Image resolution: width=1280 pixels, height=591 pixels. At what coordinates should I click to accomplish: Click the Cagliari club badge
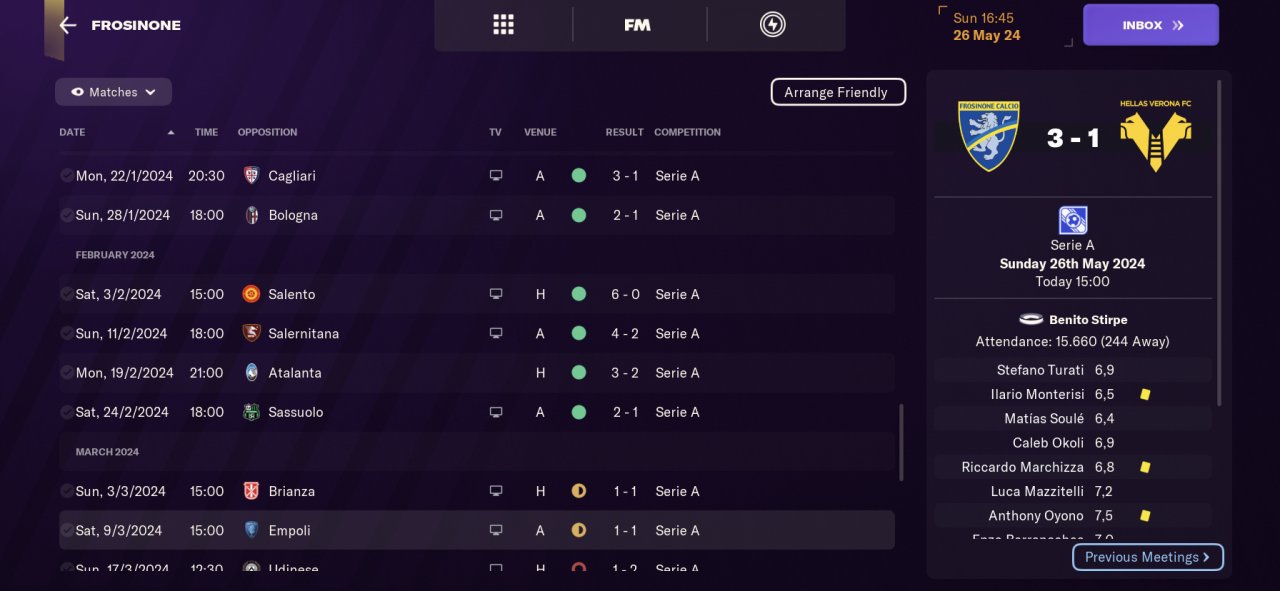(x=251, y=176)
